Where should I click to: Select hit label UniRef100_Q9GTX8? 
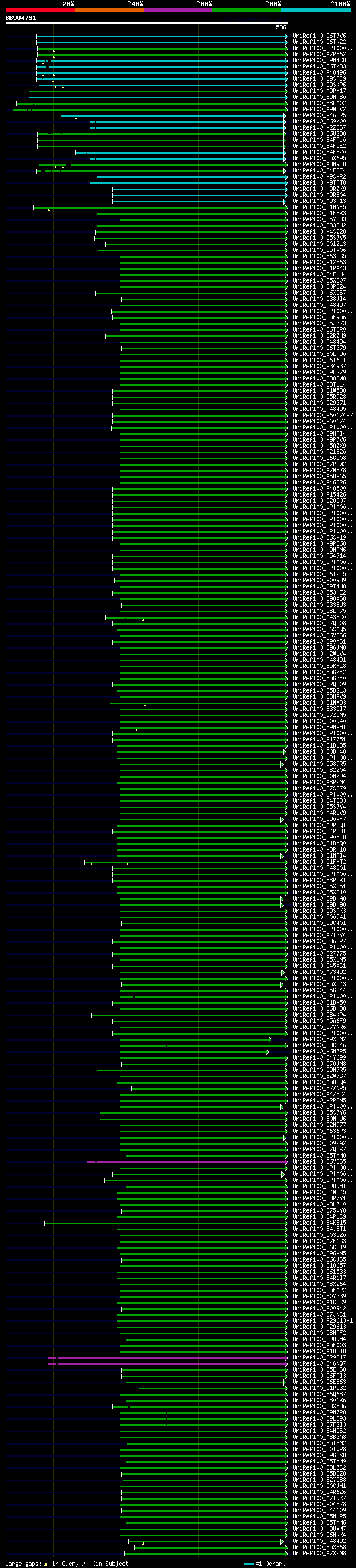(x=319, y=1456)
